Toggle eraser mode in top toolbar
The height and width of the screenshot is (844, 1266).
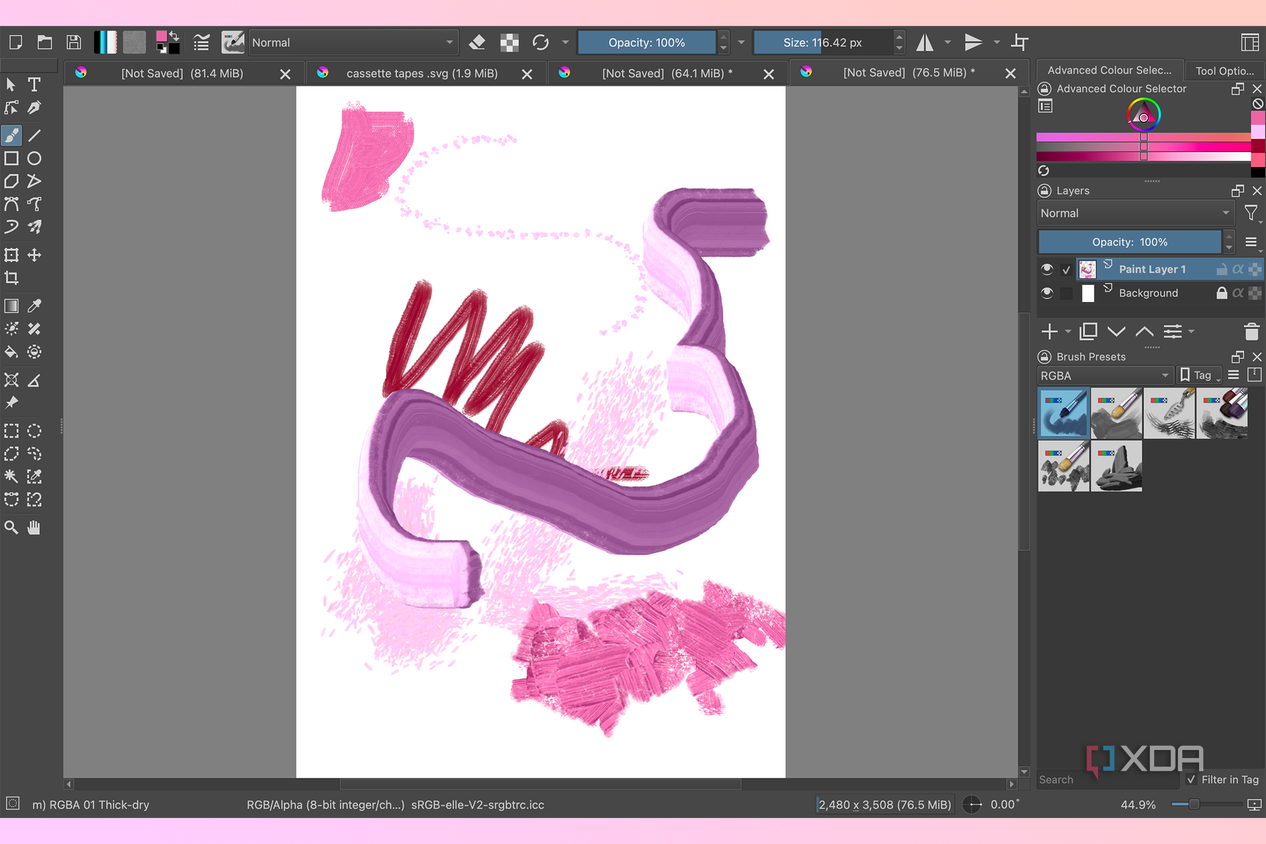[478, 42]
